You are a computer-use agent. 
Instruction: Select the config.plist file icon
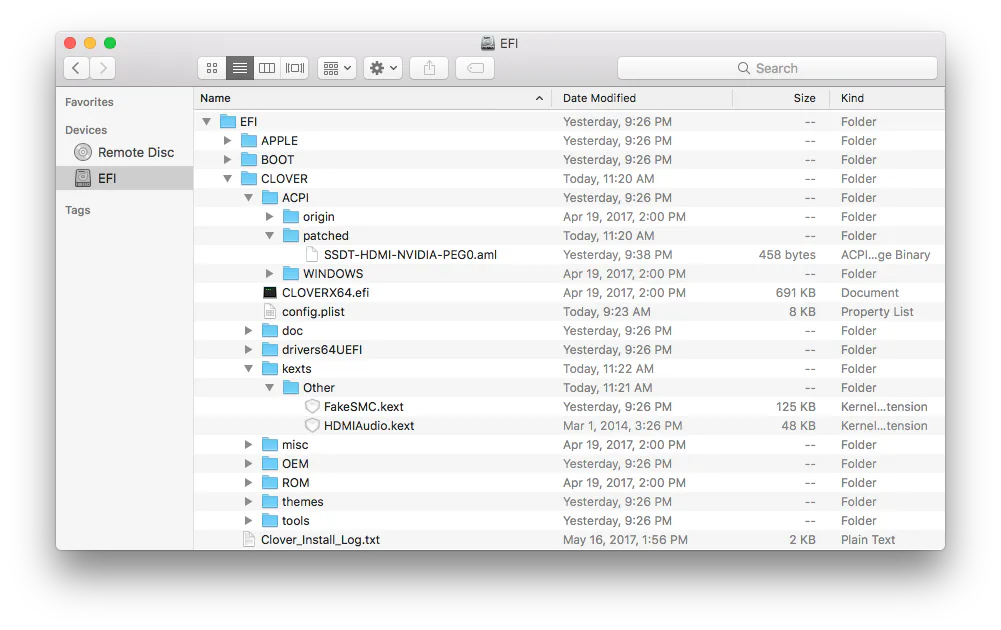coord(270,311)
